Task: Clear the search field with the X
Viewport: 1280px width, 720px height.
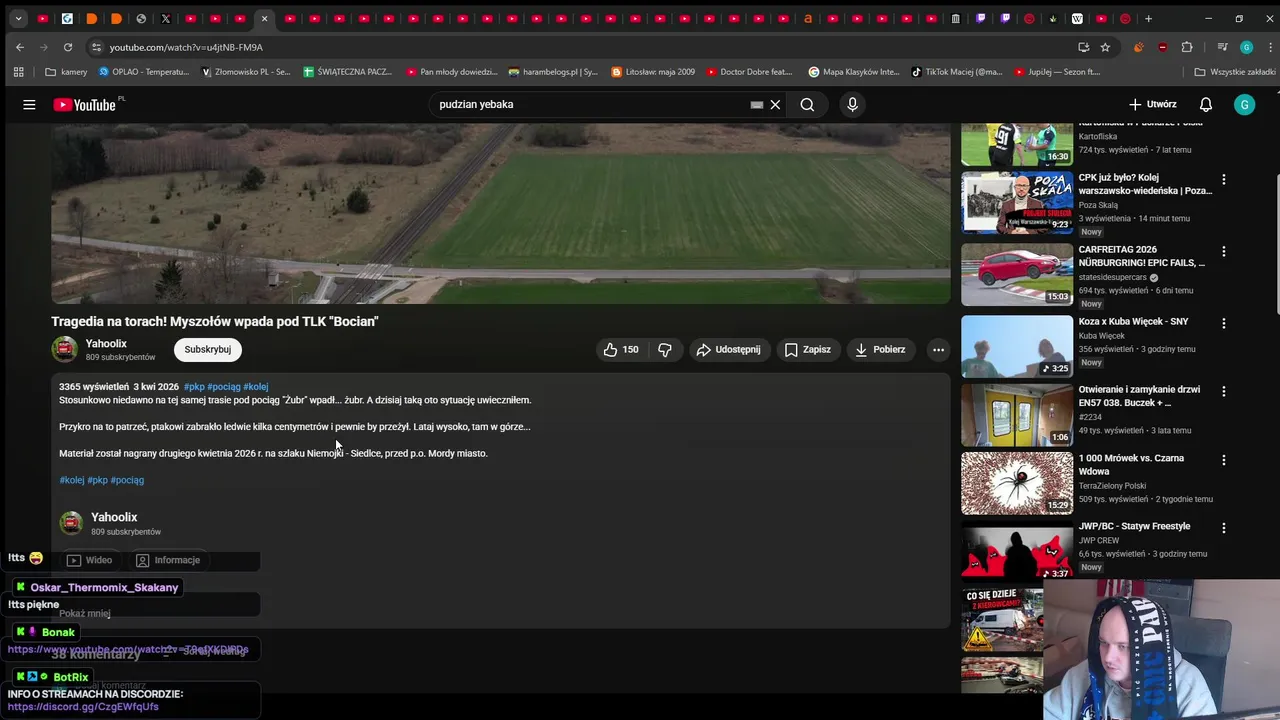Action: [775, 104]
